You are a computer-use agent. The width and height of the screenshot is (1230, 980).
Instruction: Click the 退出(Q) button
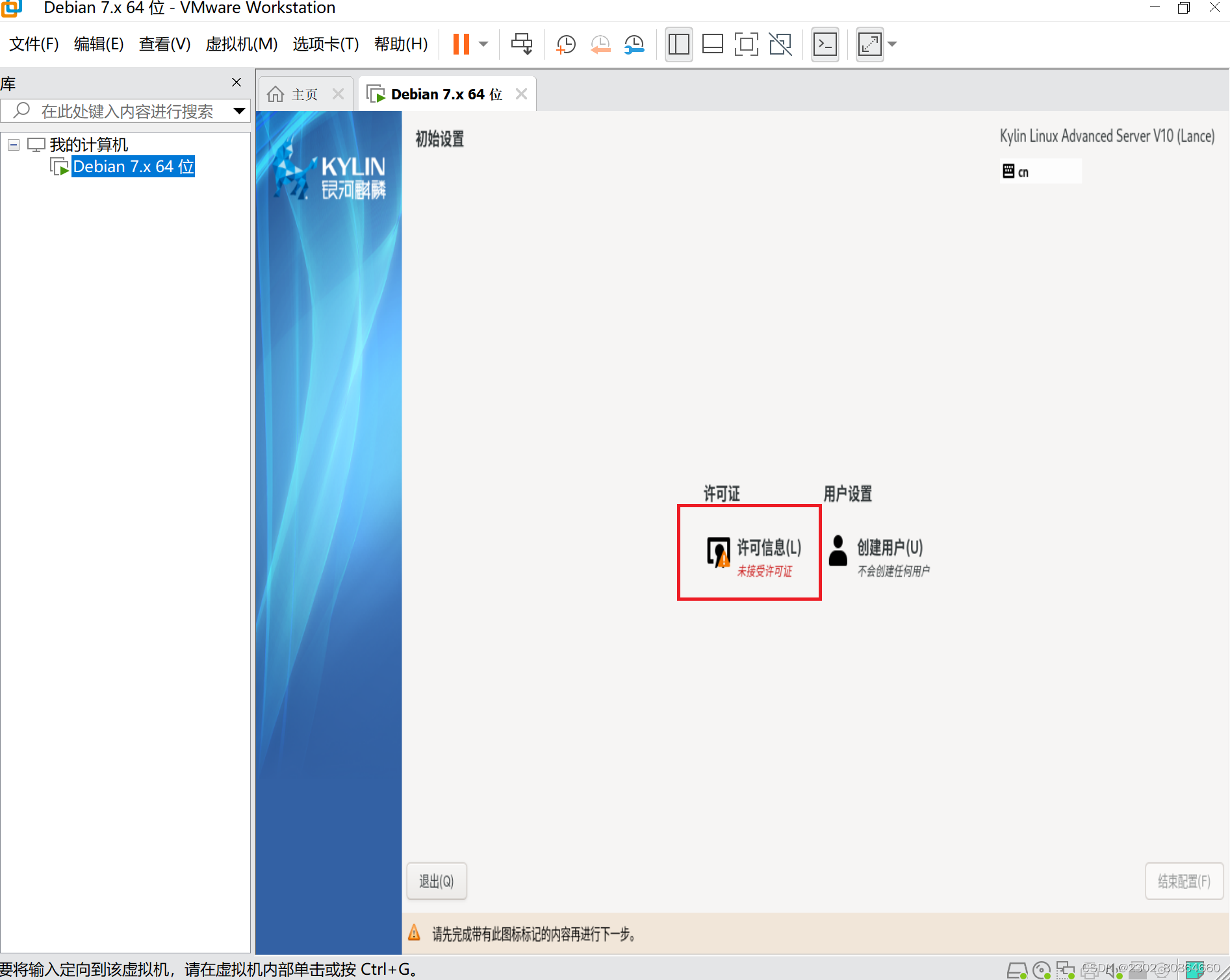(x=437, y=881)
